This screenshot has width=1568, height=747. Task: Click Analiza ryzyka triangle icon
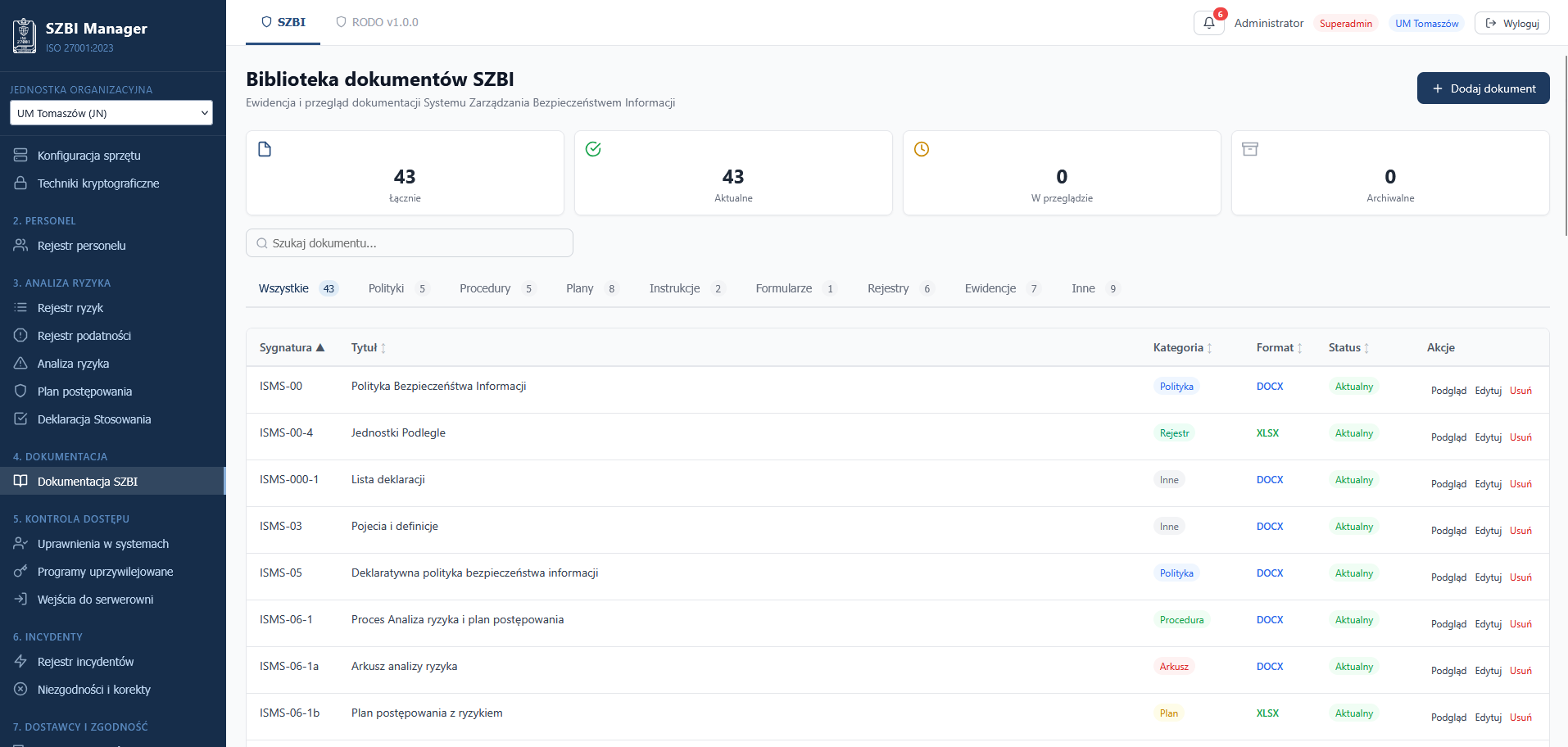point(20,363)
